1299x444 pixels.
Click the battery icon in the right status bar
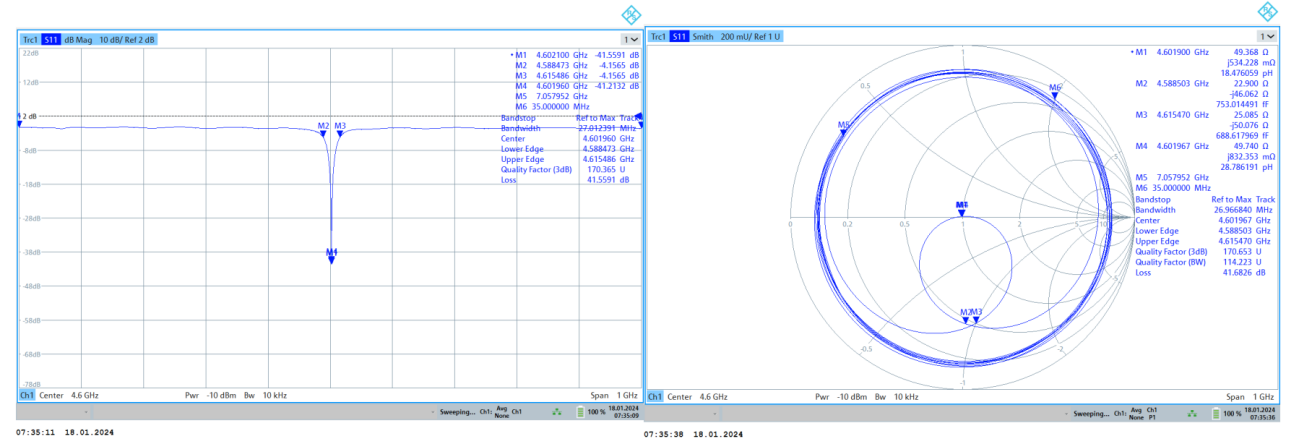tap(1216, 413)
